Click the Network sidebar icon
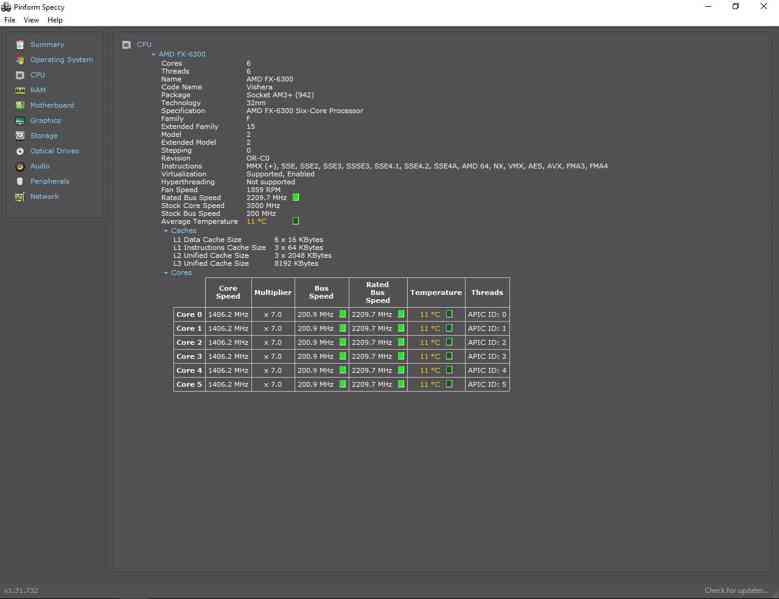The width and height of the screenshot is (779, 599). pos(20,197)
